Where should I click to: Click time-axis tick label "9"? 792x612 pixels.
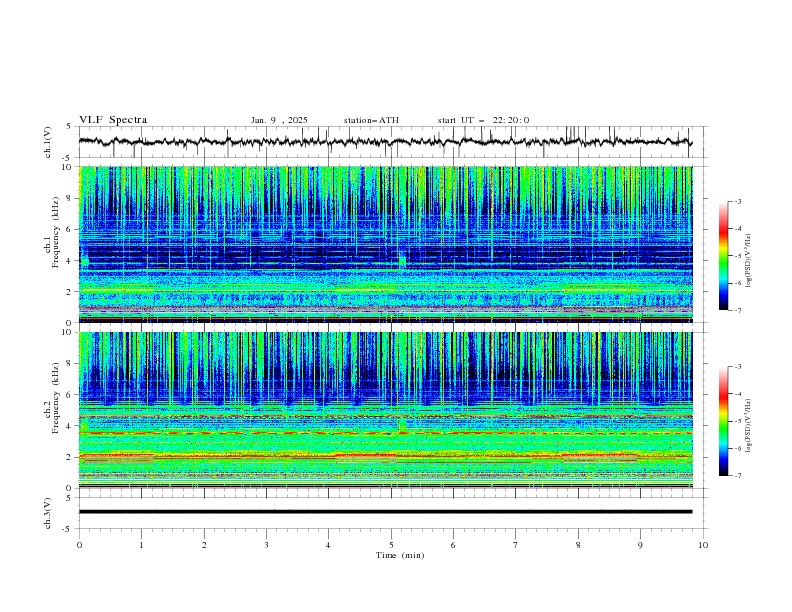click(x=640, y=545)
